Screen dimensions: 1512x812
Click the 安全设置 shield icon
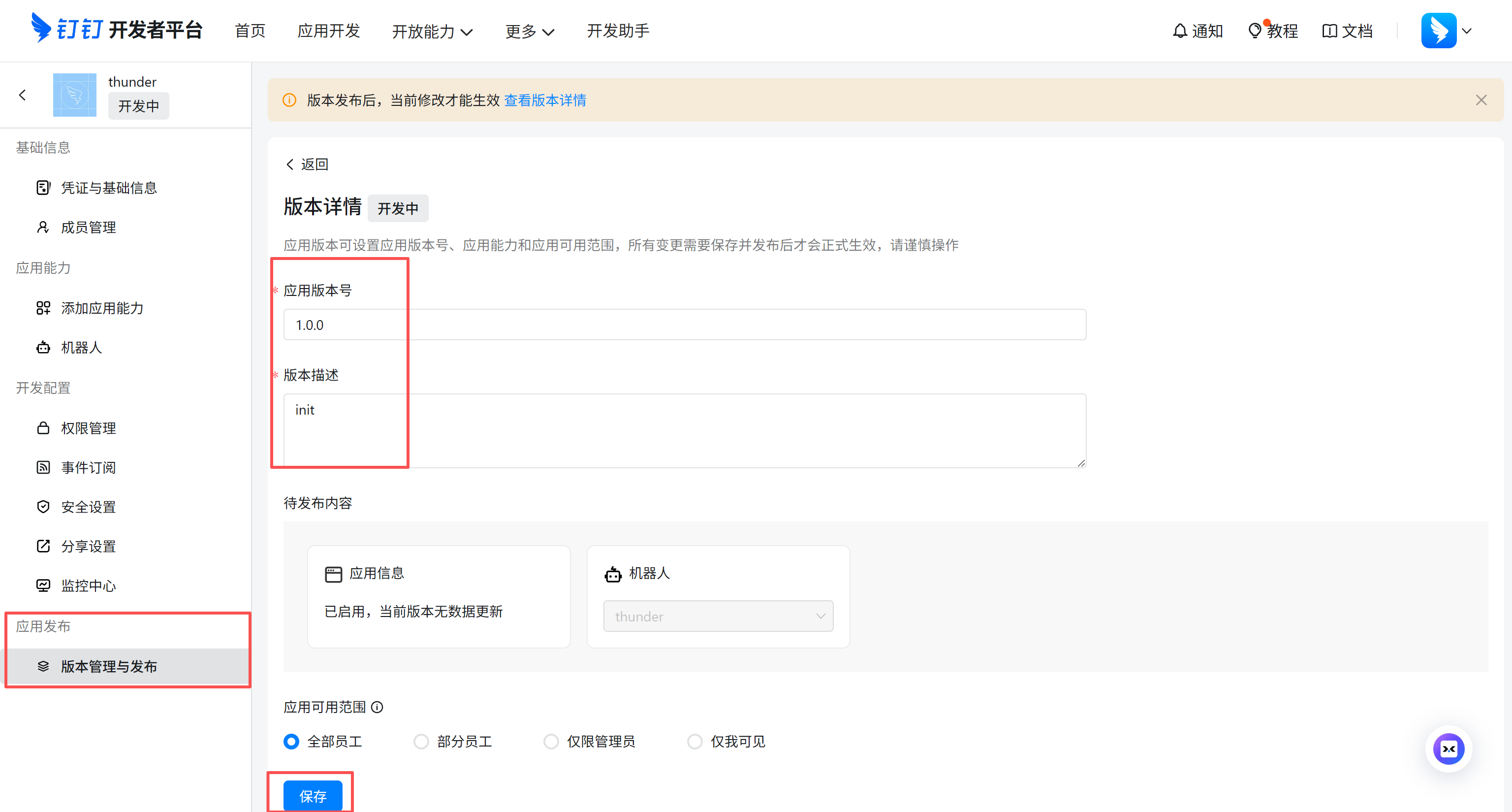[43, 507]
